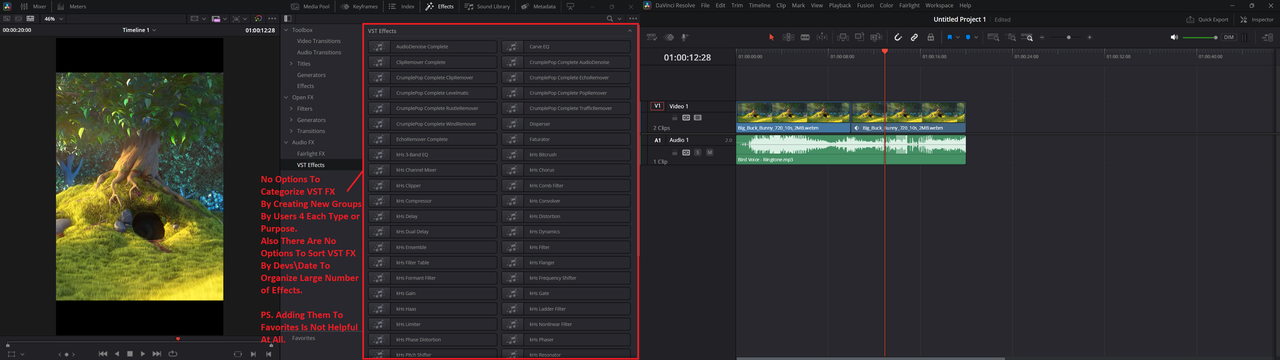Select Carve EQ effect
Image resolution: width=1280 pixels, height=360 pixels.
click(x=567, y=47)
